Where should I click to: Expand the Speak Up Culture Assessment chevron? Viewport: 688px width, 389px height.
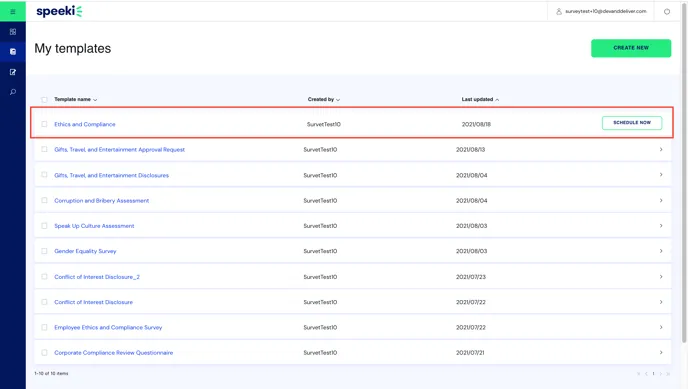point(661,226)
